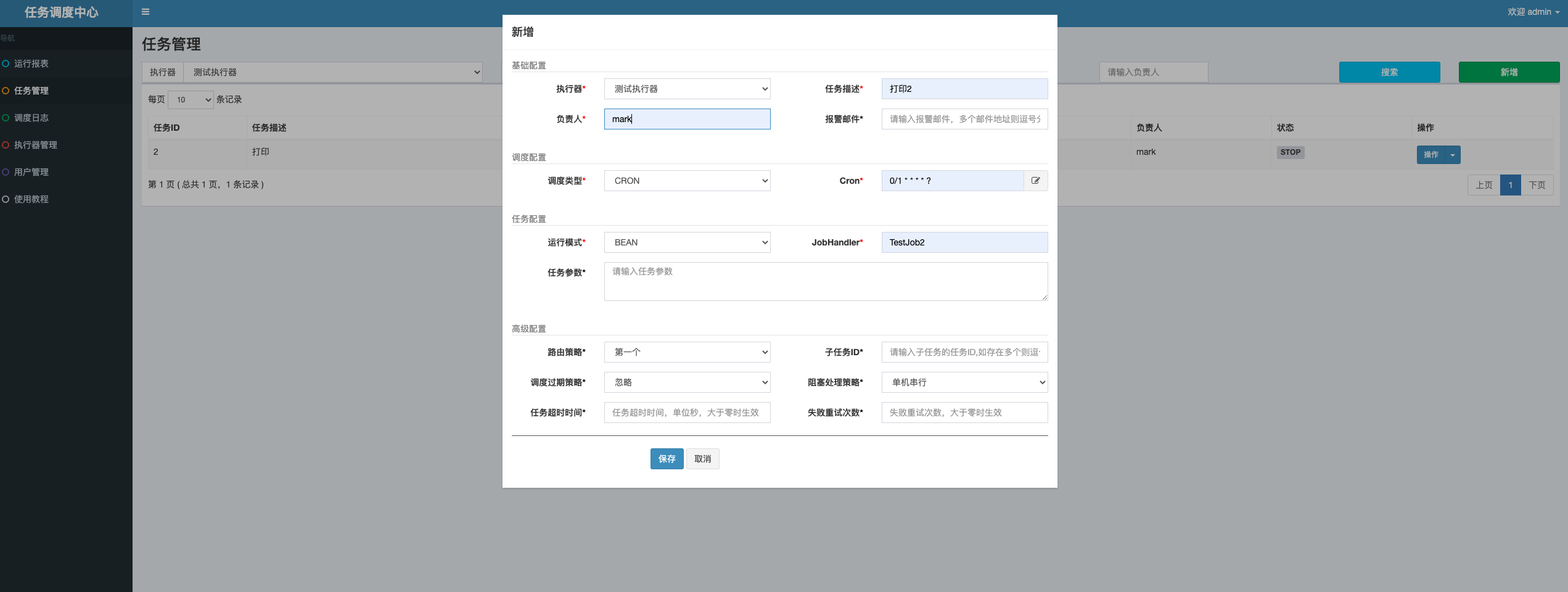
Task: Click the 运行报表 circle icon in sidebar
Action: (x=6, y=64)
